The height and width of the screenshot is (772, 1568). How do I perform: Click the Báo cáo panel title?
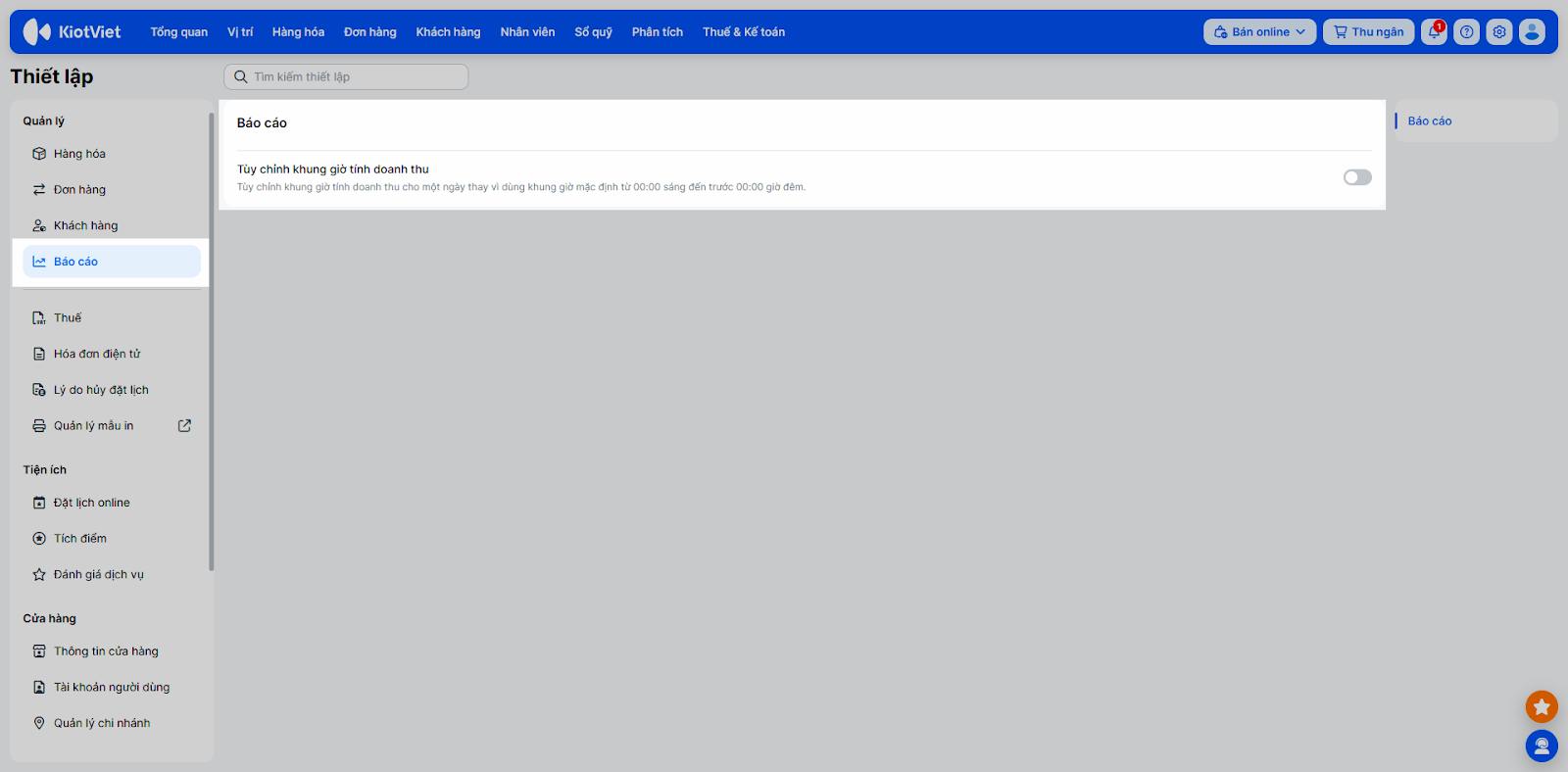click(x=262, y=123)
